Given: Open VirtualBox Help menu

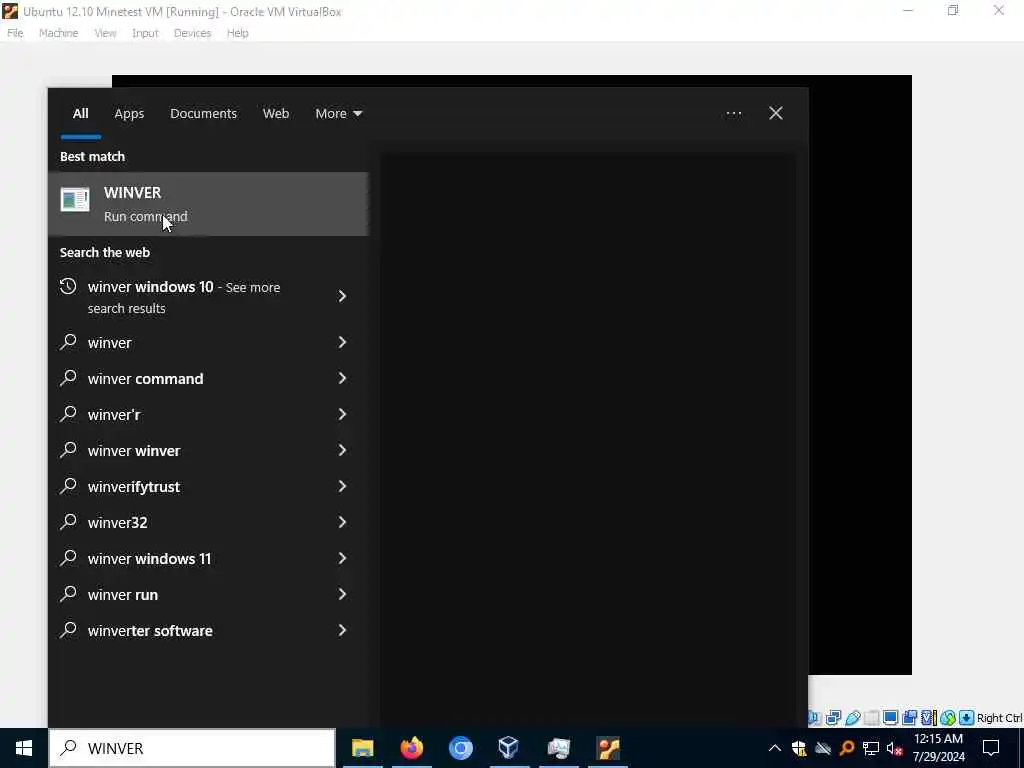Looking at the screenshot, I should click(x=238, y=33).
